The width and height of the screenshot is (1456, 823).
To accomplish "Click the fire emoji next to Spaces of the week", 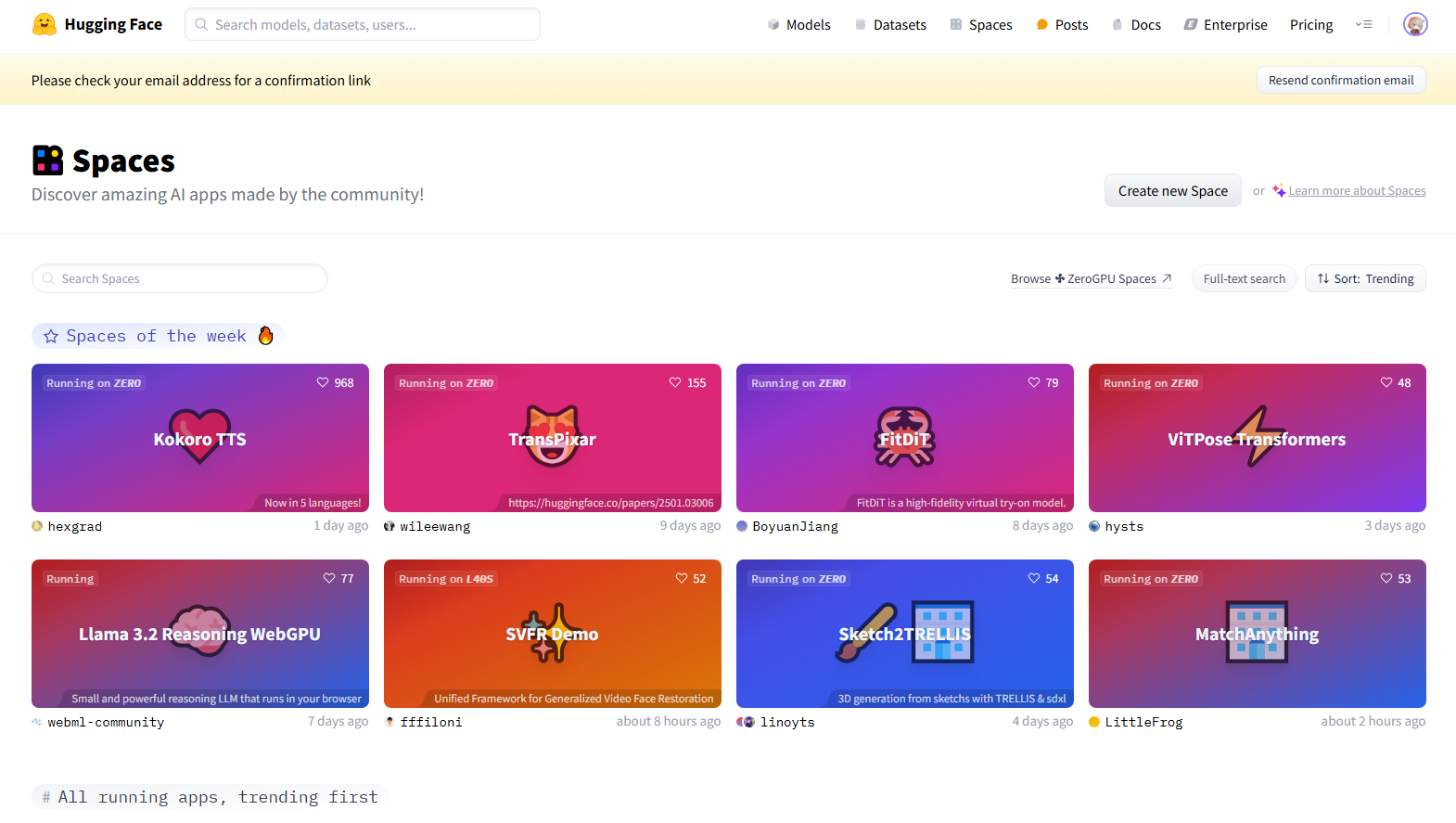I will click(x=266, y=335).
